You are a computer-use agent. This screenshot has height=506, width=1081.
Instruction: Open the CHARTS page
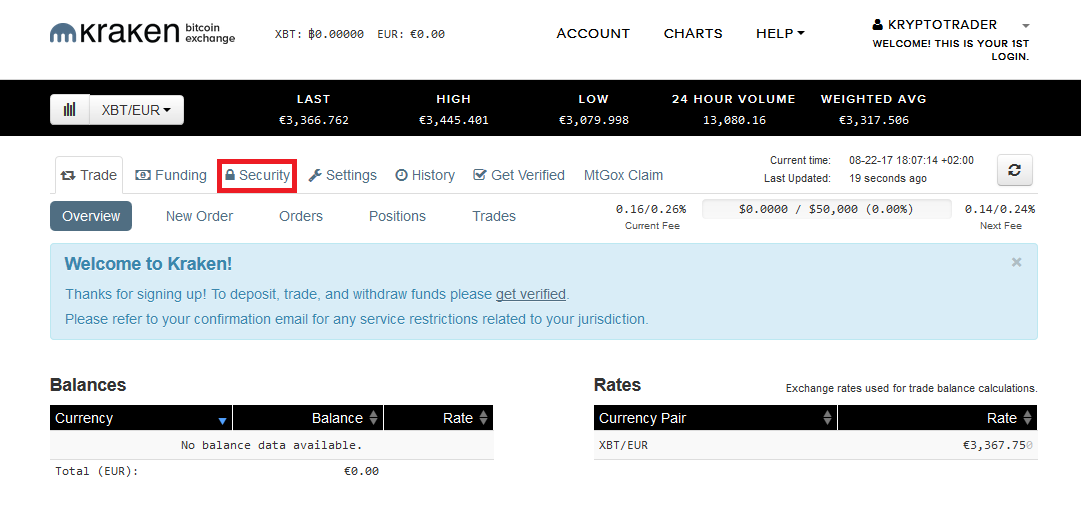pyautogui.click(x=693, y=33)
